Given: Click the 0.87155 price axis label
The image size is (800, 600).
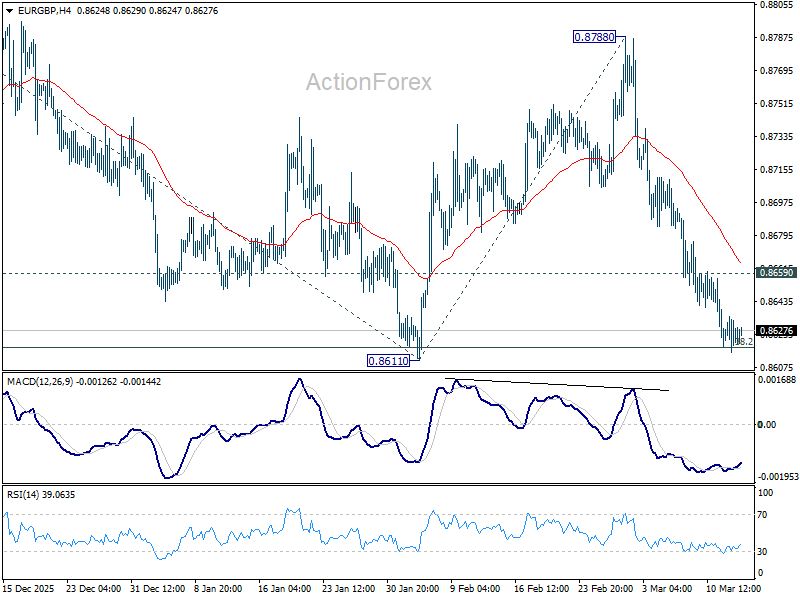Looking at the screenshot, I should click(x=777, y=169).
